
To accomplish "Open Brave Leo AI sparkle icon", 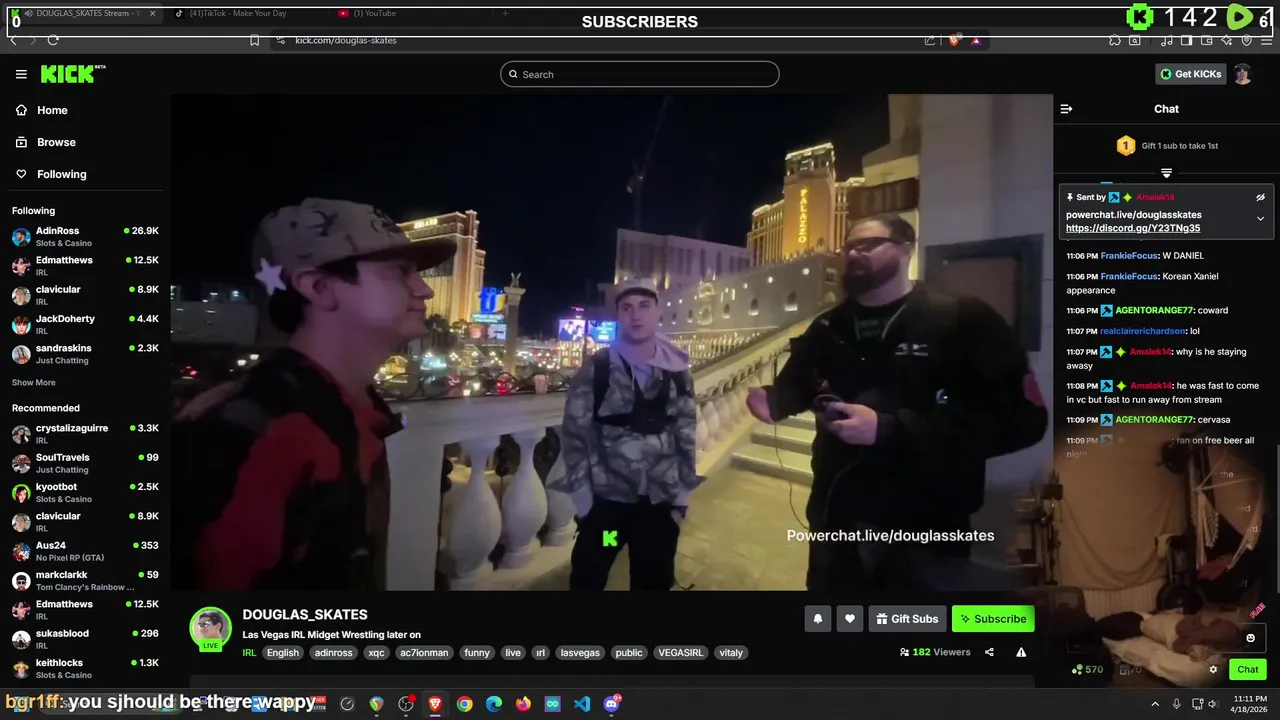I will click(1226, 40).
